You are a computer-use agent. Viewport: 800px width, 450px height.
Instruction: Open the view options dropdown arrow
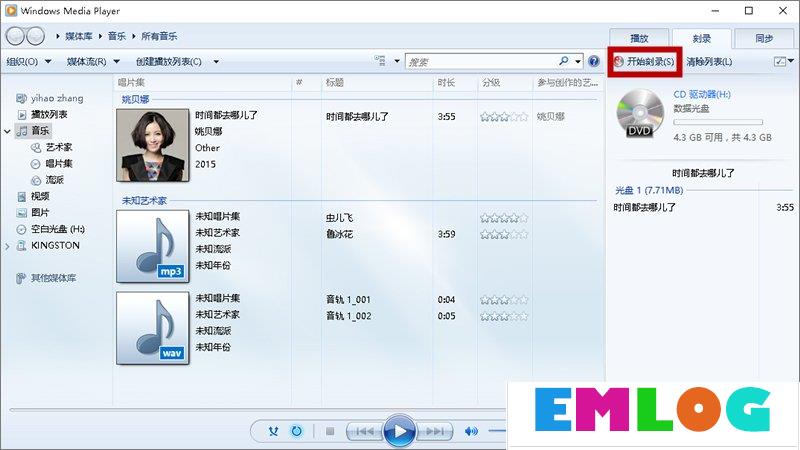pos(397,61)
